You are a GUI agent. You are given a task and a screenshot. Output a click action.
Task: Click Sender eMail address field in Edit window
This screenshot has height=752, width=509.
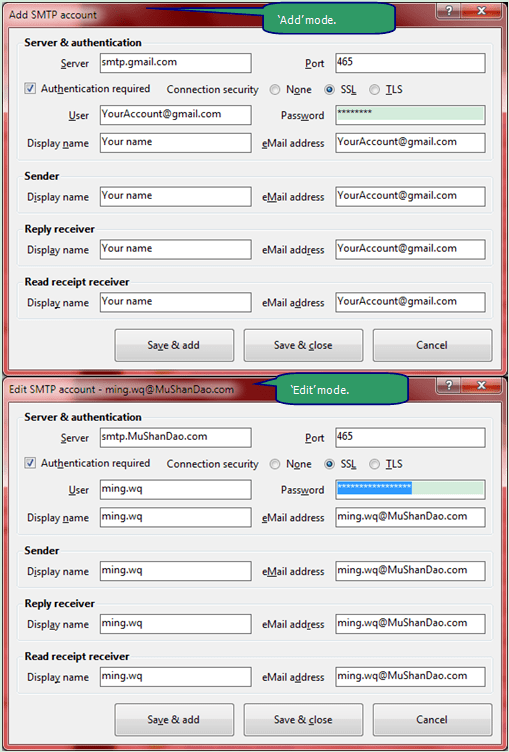point(410,571)
